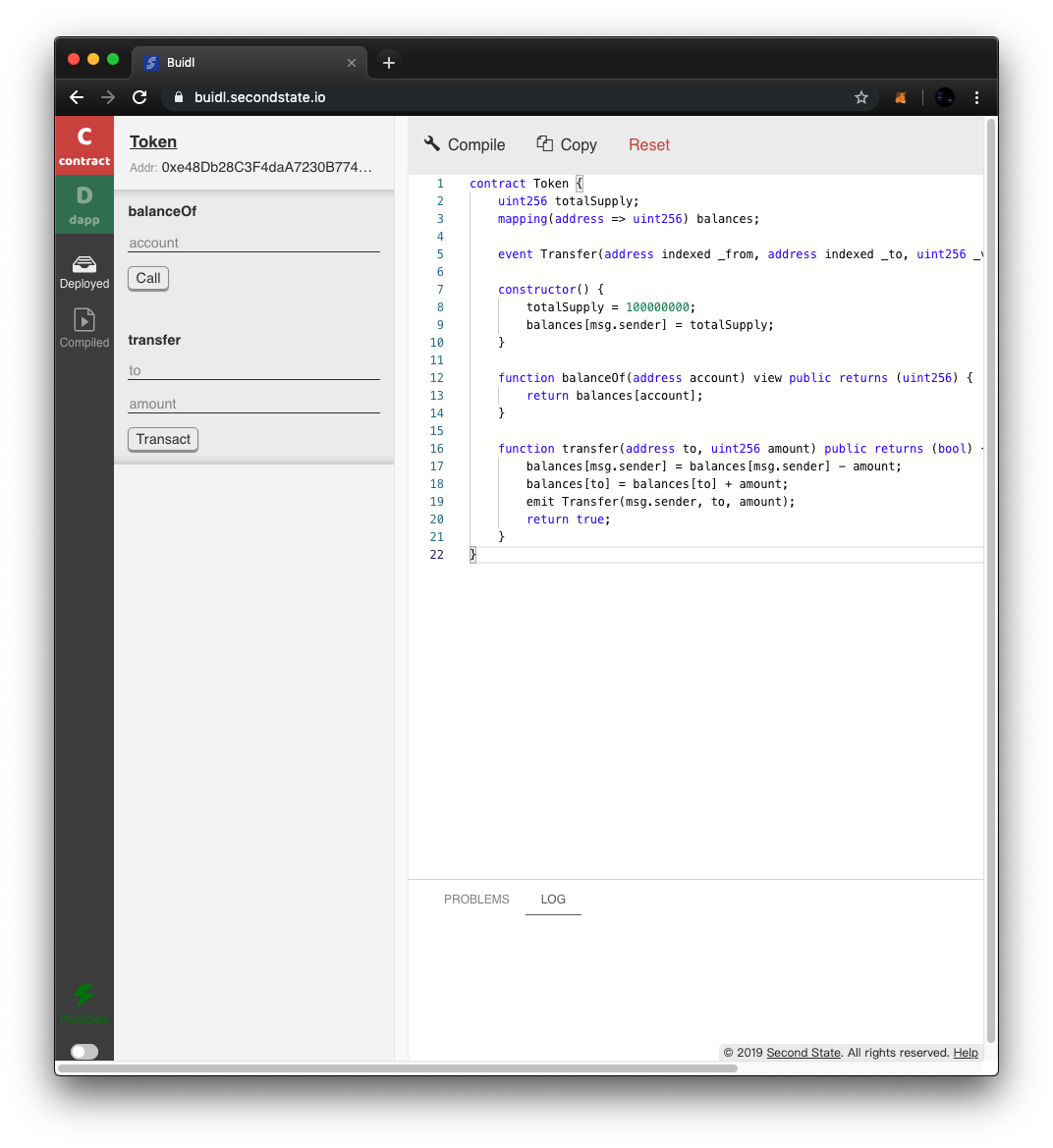Screen dimensions: 1053x1148
Task: Bookmark page with the star icon
Action: point(861,97)
